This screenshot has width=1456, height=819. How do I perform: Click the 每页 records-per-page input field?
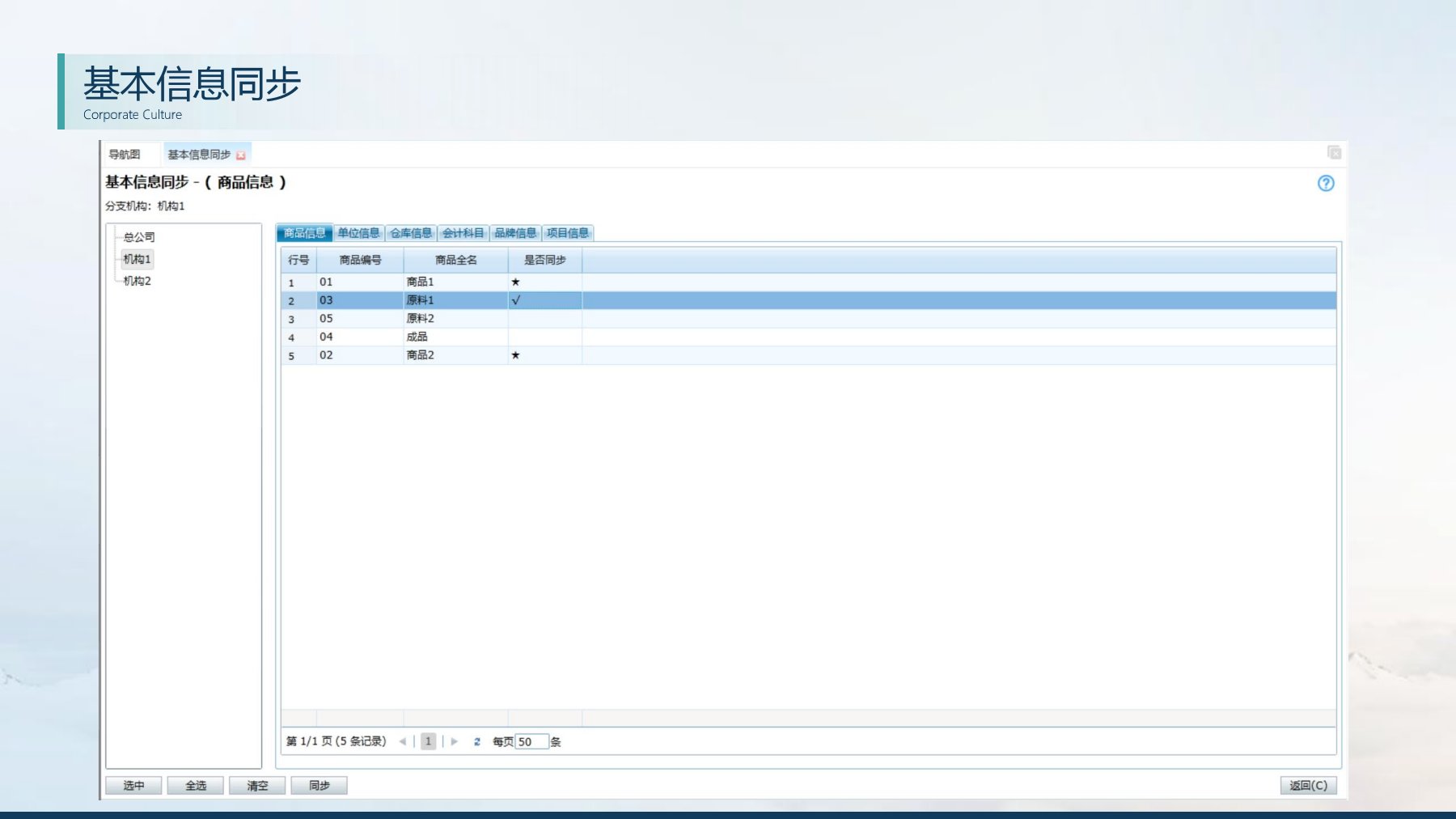[531, 741]
